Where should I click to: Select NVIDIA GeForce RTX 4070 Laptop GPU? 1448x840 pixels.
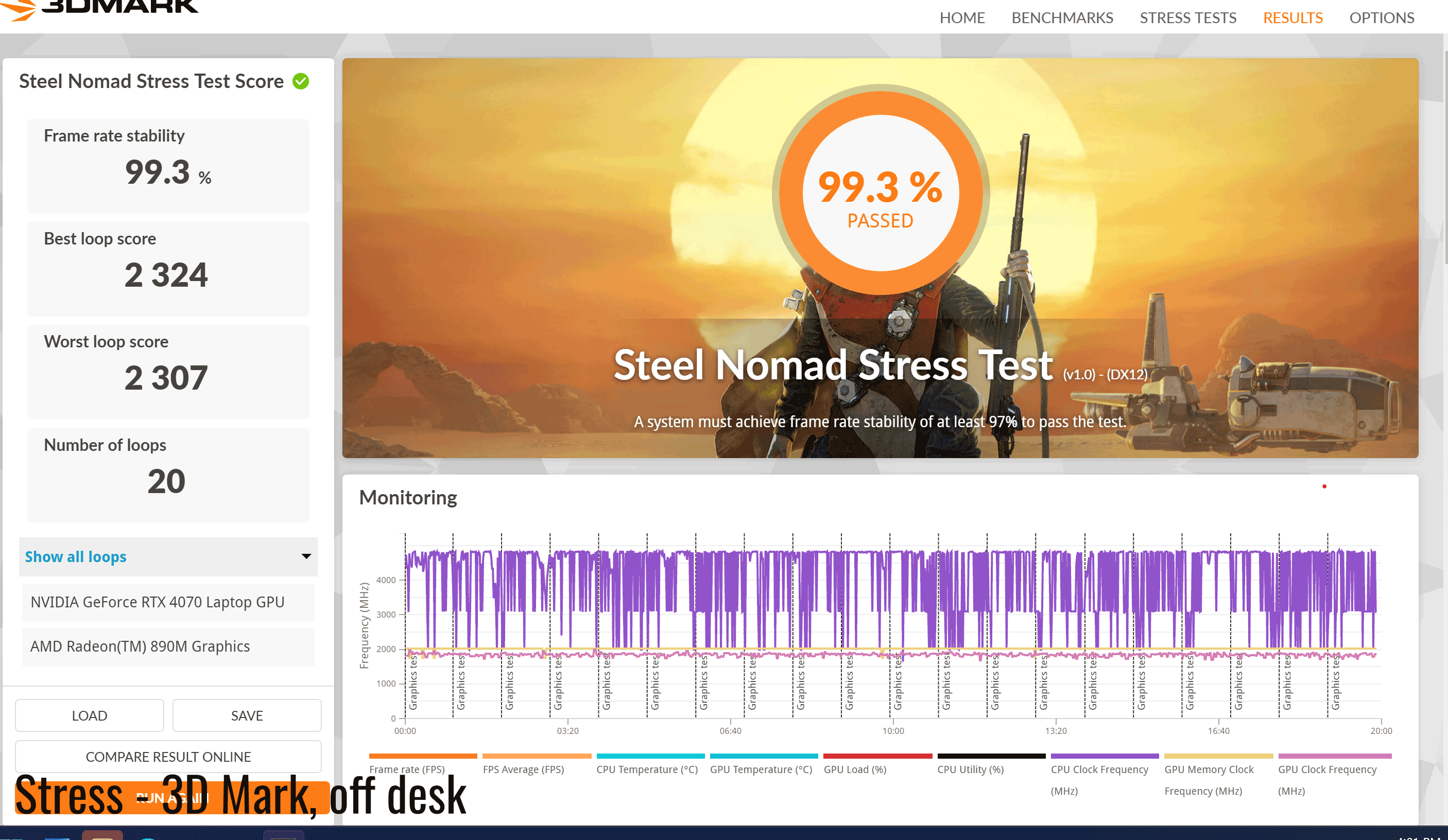pos(168,602)
